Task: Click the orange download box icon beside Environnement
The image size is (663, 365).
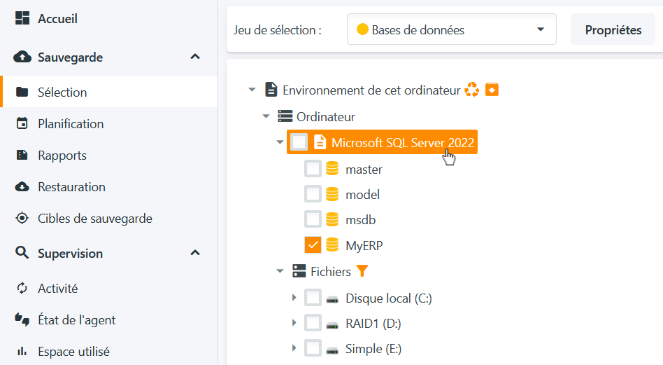Action: [492, 90]
